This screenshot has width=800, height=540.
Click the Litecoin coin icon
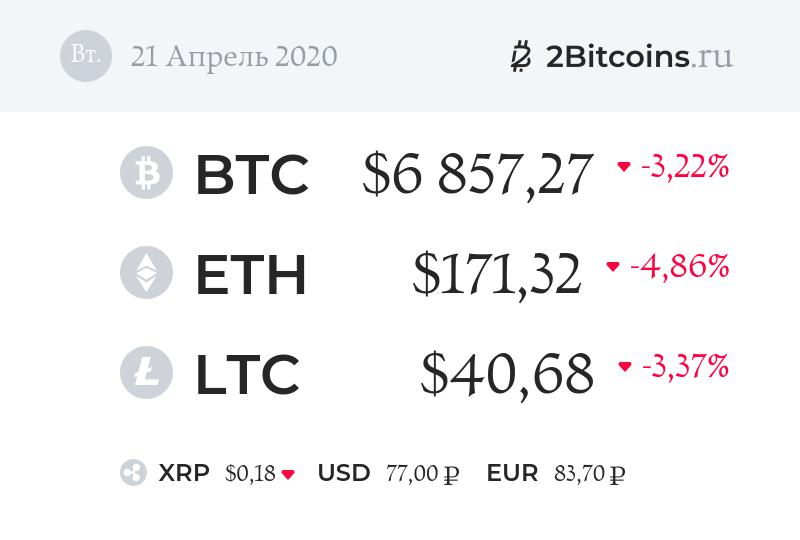[x=146, y=373]
